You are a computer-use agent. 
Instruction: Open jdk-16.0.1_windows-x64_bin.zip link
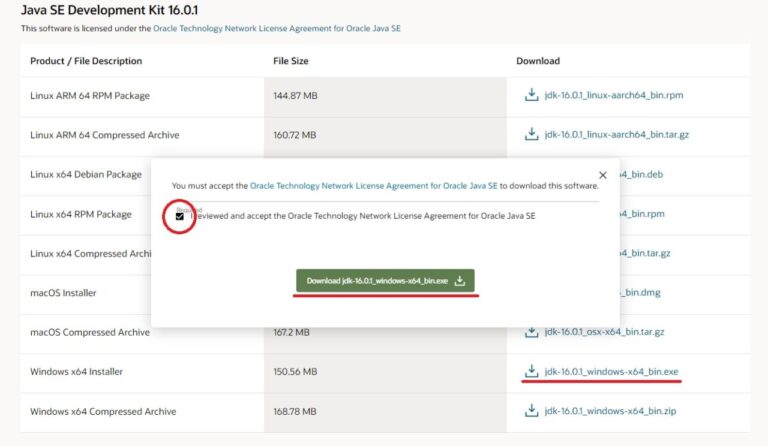click(610, 411)
